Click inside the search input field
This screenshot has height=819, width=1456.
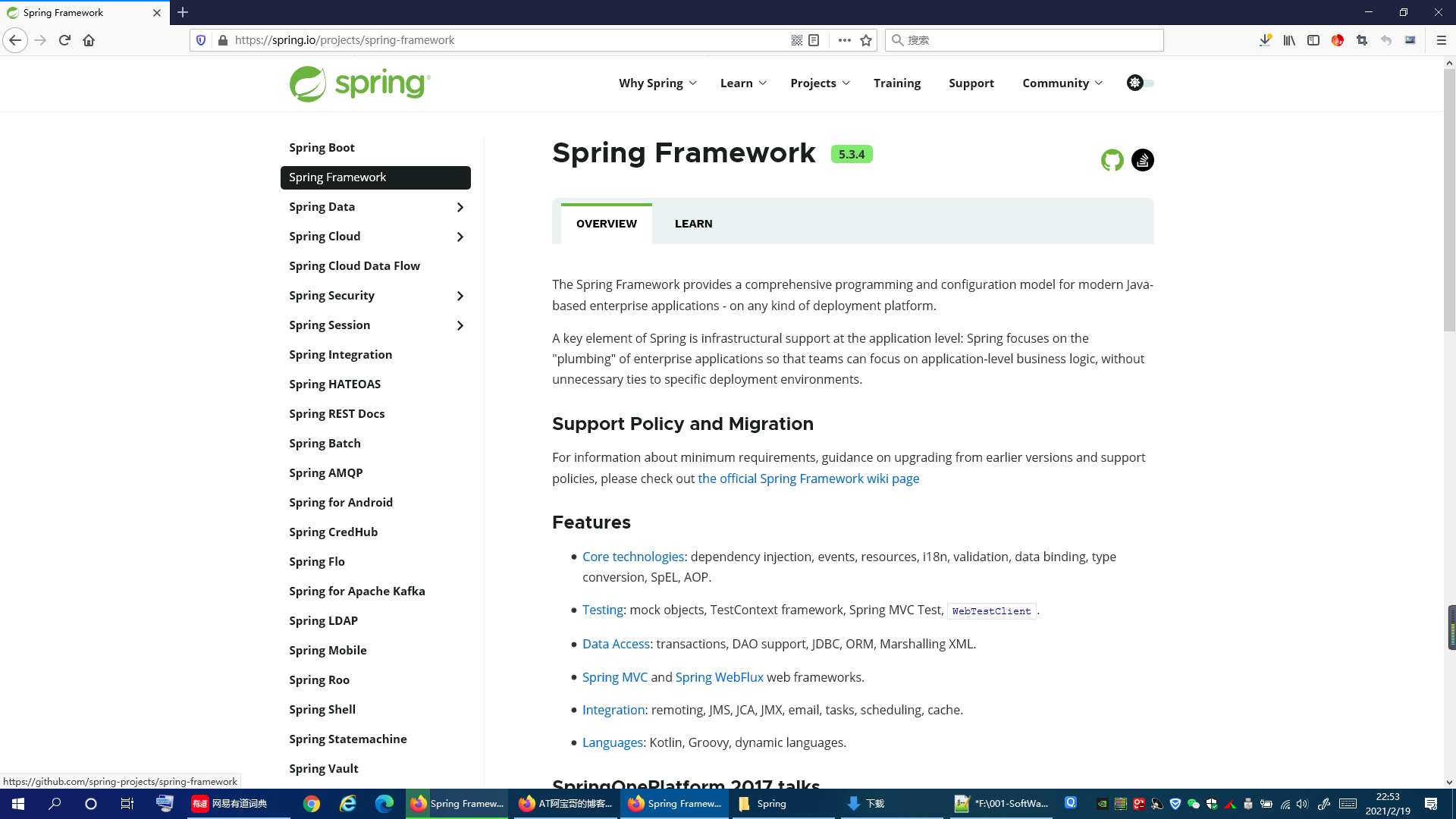click(1024, 39)
